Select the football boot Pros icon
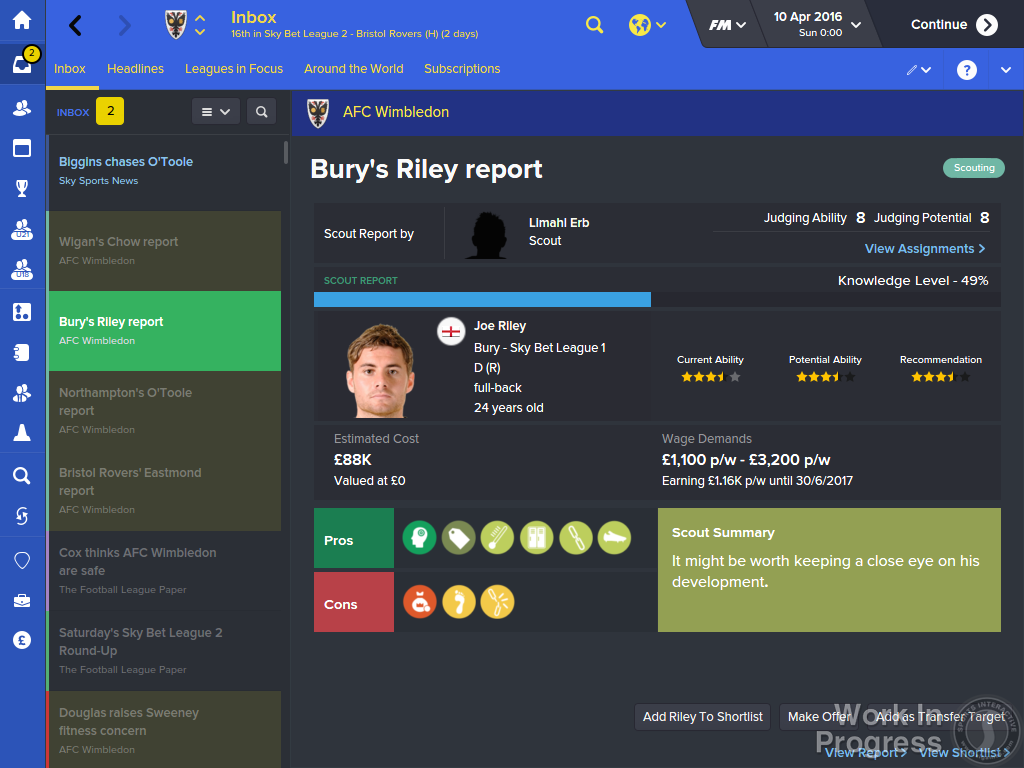Image resolution: width=1024 pixels, height=768 pixels. coord(614,537)
